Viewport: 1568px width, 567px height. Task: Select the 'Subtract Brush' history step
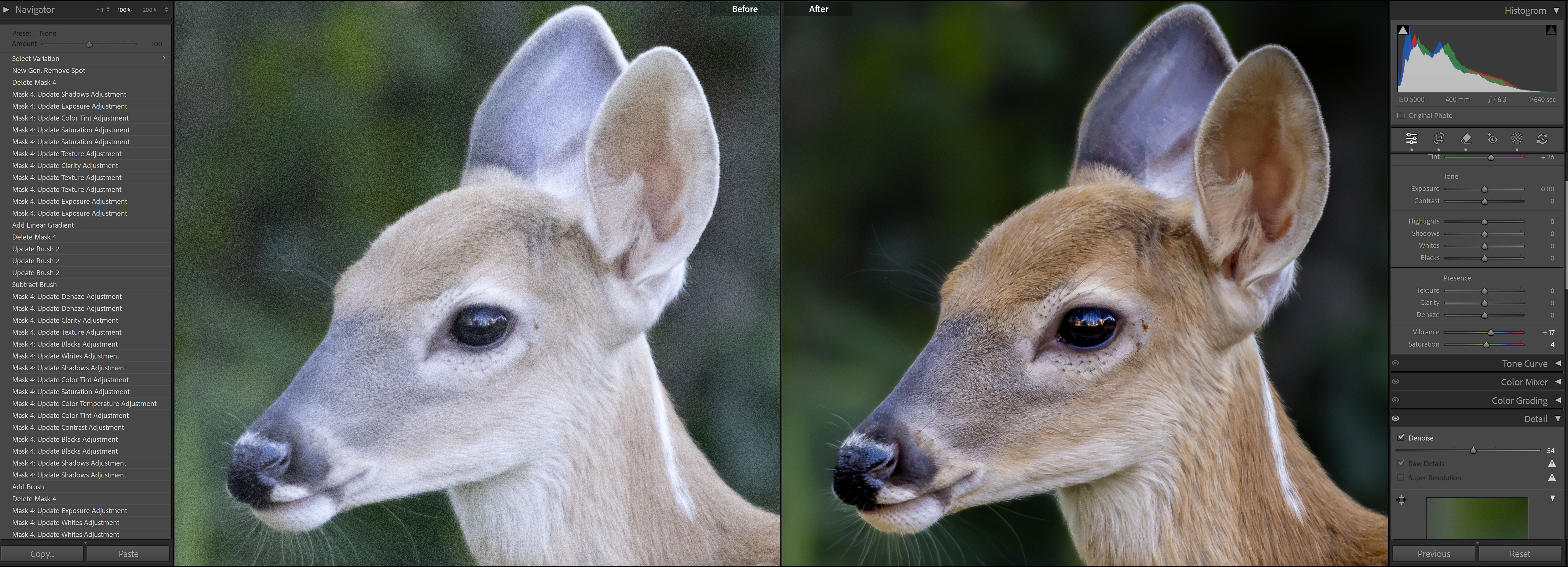(x=35, y=285)
